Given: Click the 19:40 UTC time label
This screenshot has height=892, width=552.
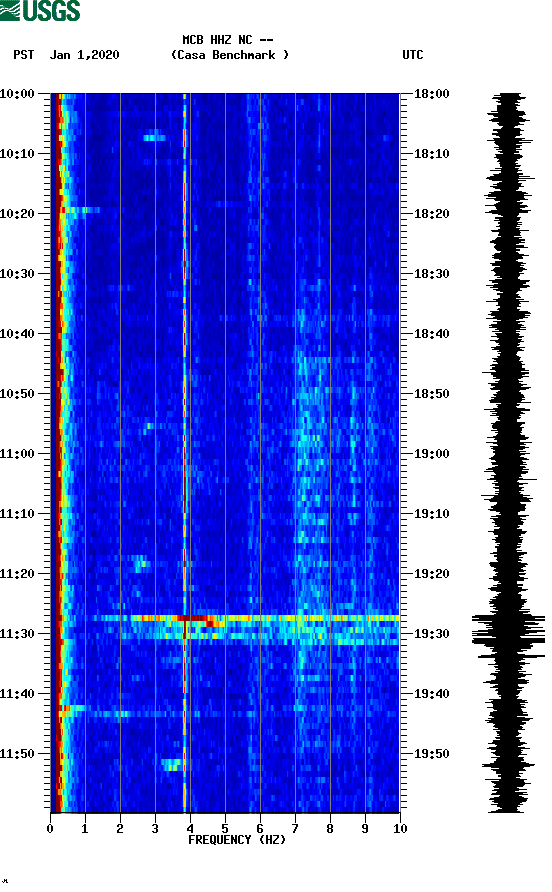Looking at the screenshot, I should coord(432,693).
